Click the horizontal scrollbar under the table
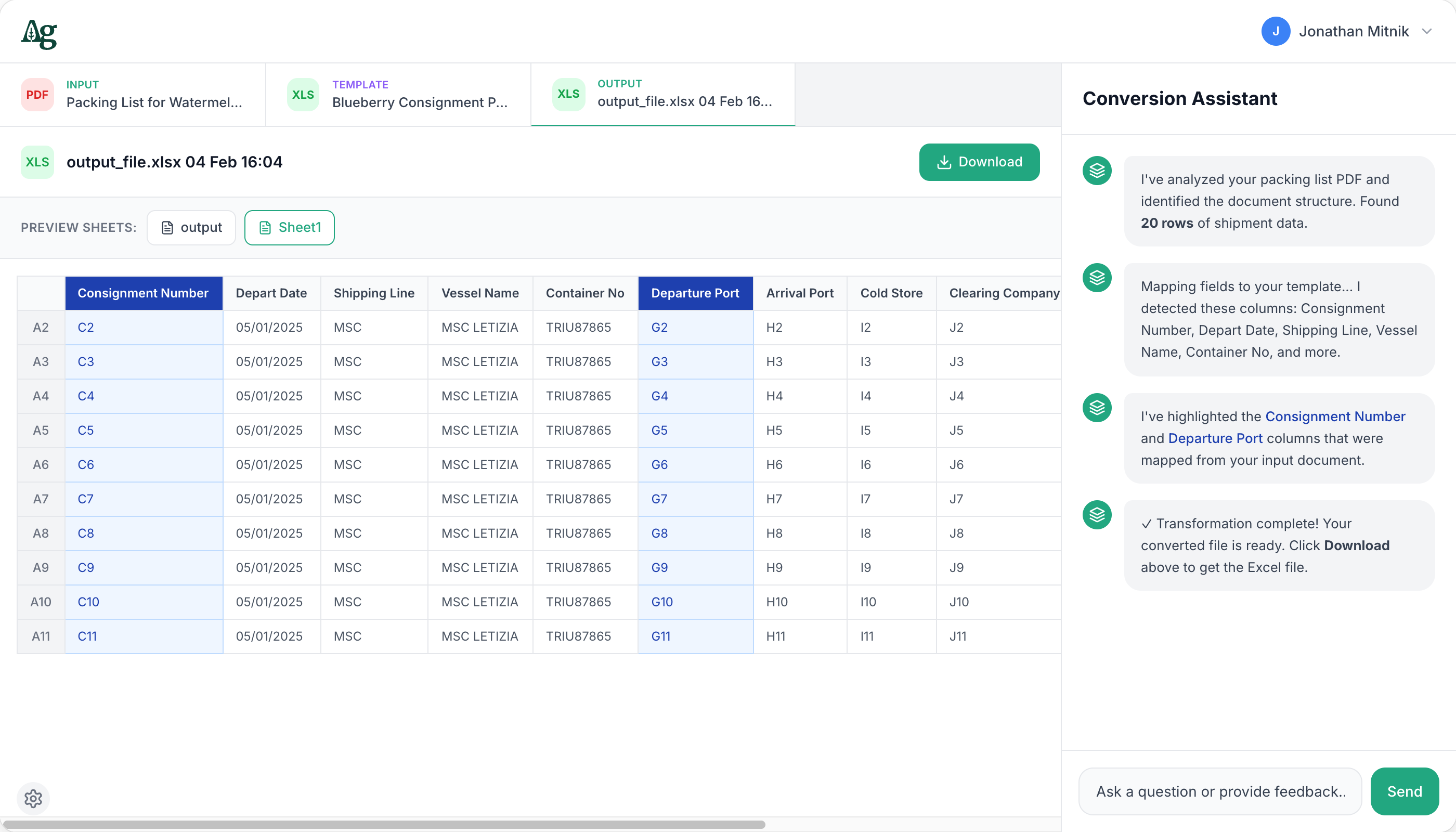The height and width of the screenshot is (832, 1456). pos(383,825)
